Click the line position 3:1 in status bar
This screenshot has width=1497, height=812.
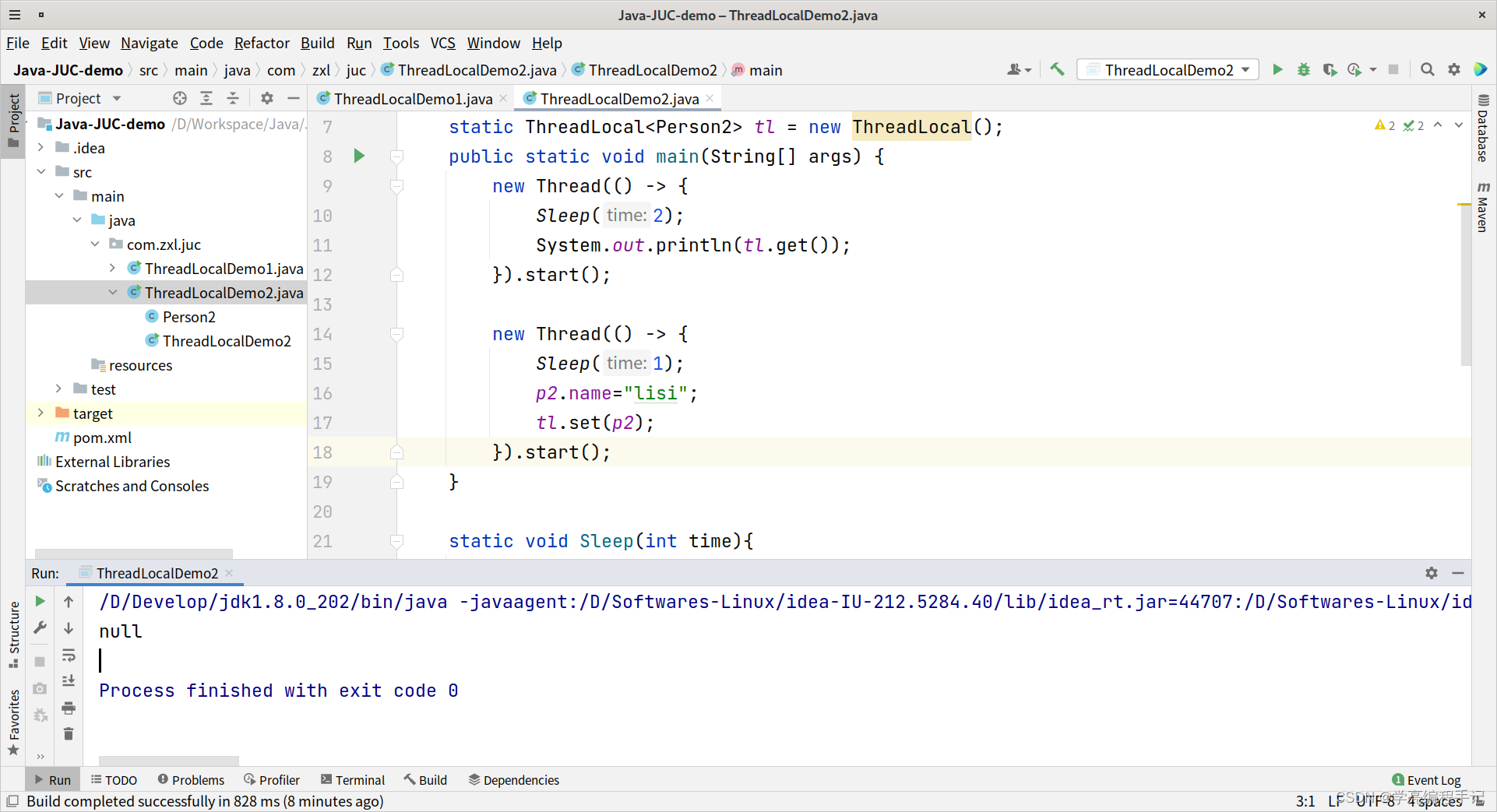(x=1305, y=801)
